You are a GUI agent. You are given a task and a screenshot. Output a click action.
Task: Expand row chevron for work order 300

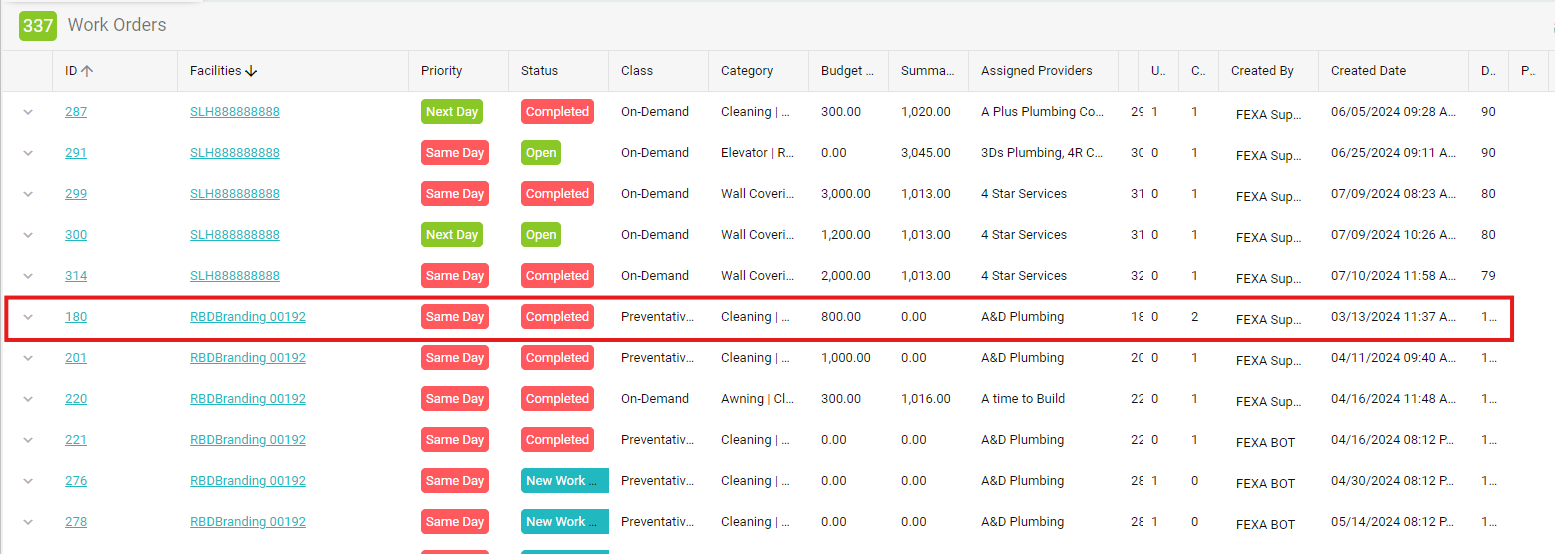pyautogui.click(x=28, y=235)
